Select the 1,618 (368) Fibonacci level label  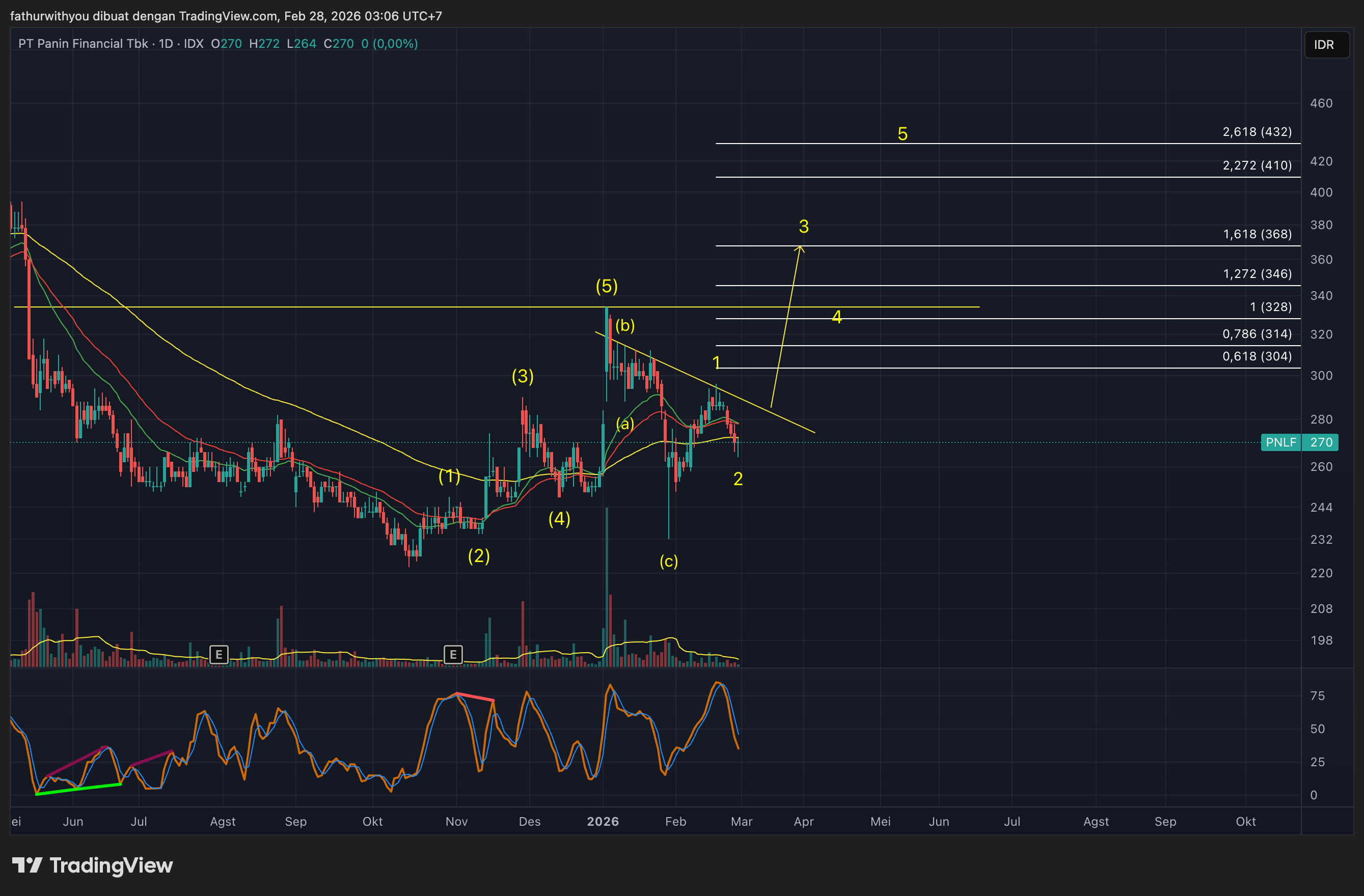click(x=1257, y=234)
